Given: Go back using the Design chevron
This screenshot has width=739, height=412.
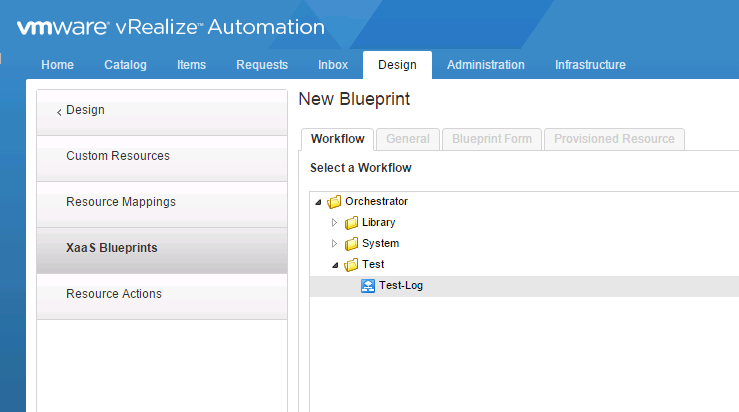Looking at the screenshot, I should click(59, 112).
